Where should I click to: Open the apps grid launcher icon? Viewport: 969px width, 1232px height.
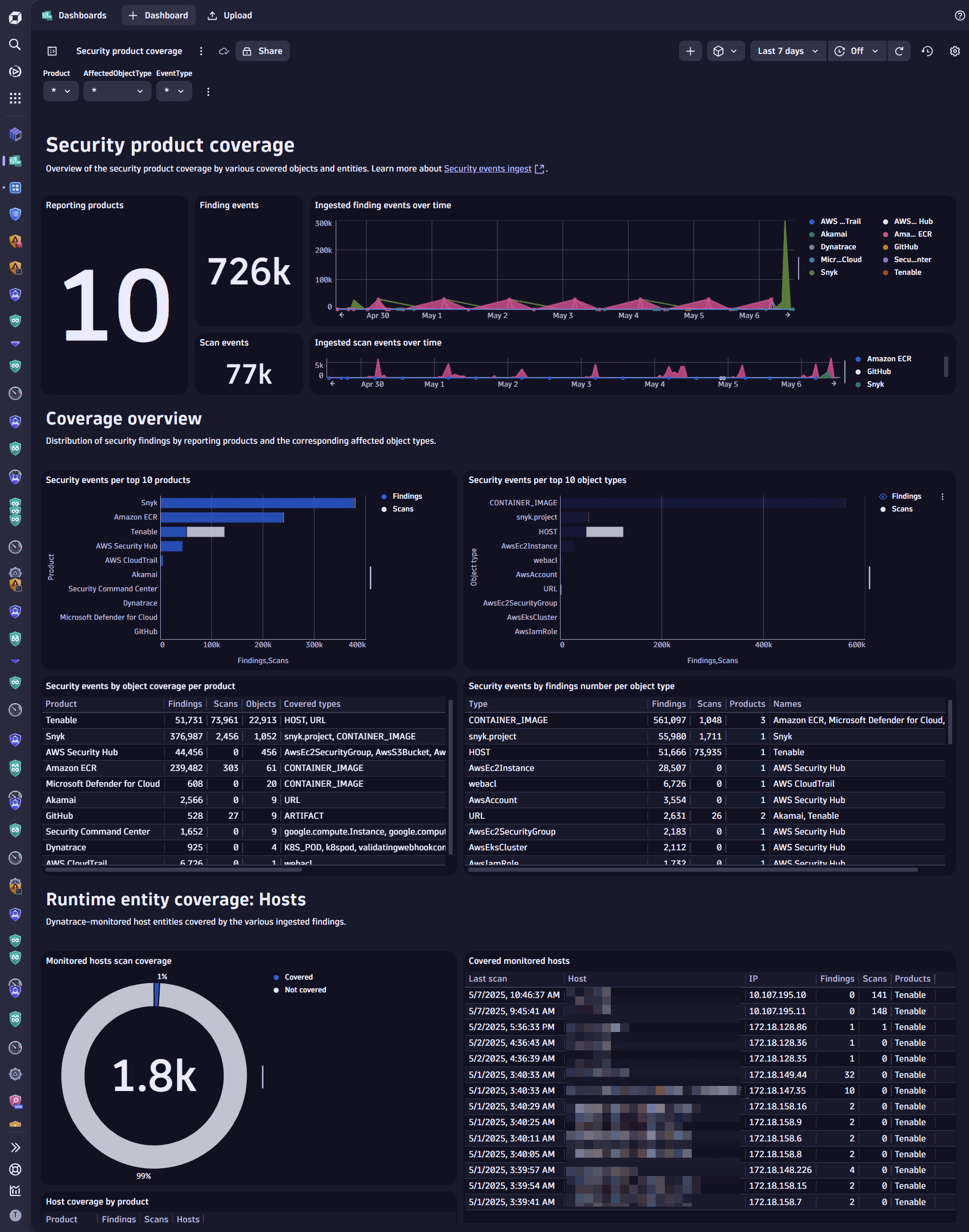coord(15,98)
